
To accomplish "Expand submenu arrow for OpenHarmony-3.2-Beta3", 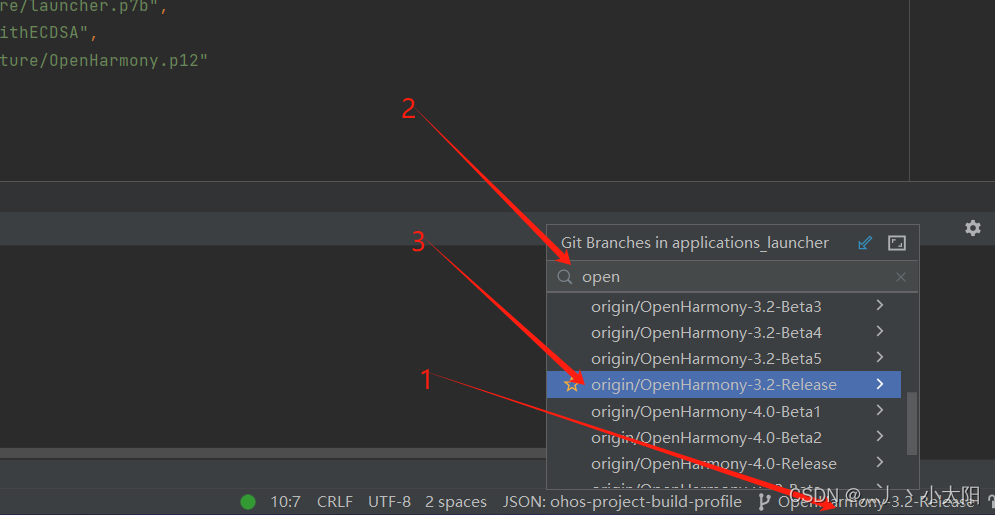I will 880,306.
